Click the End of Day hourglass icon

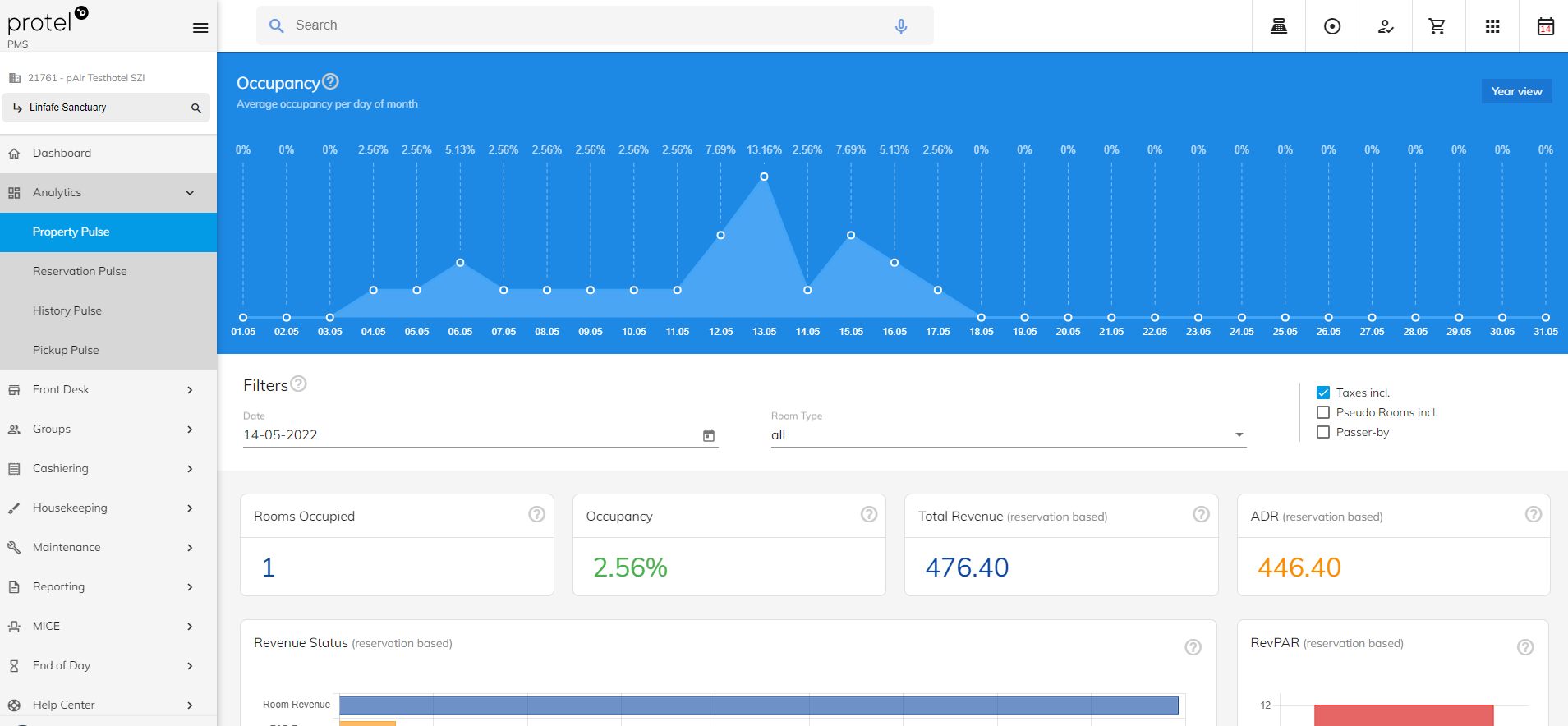pyautogui.click(x=14, y=666)
